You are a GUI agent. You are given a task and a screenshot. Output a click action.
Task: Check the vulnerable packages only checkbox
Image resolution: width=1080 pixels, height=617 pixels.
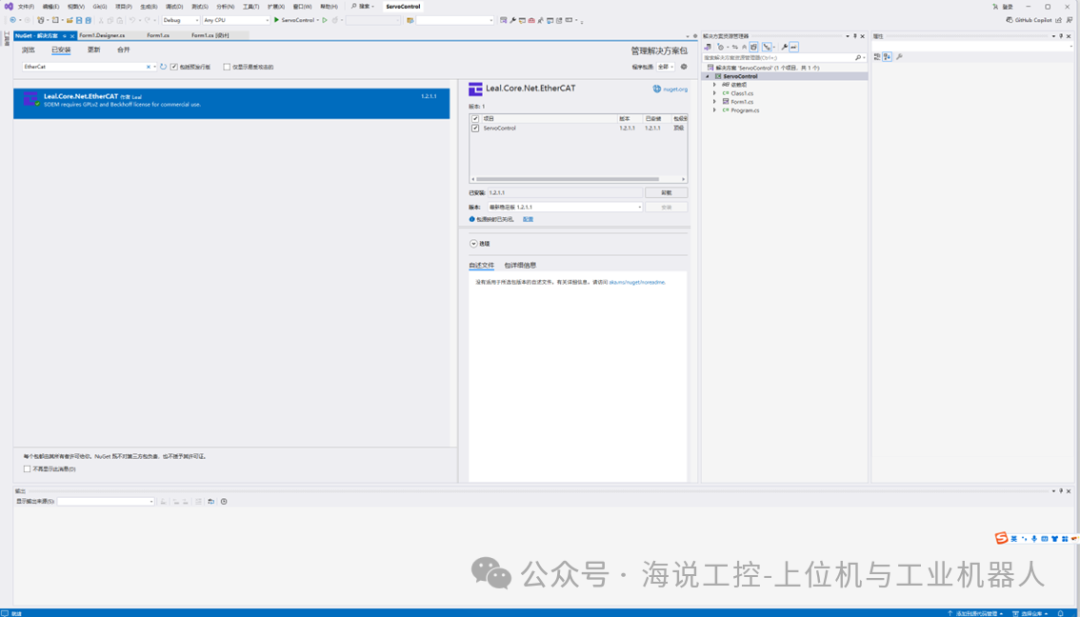[226, 66]
